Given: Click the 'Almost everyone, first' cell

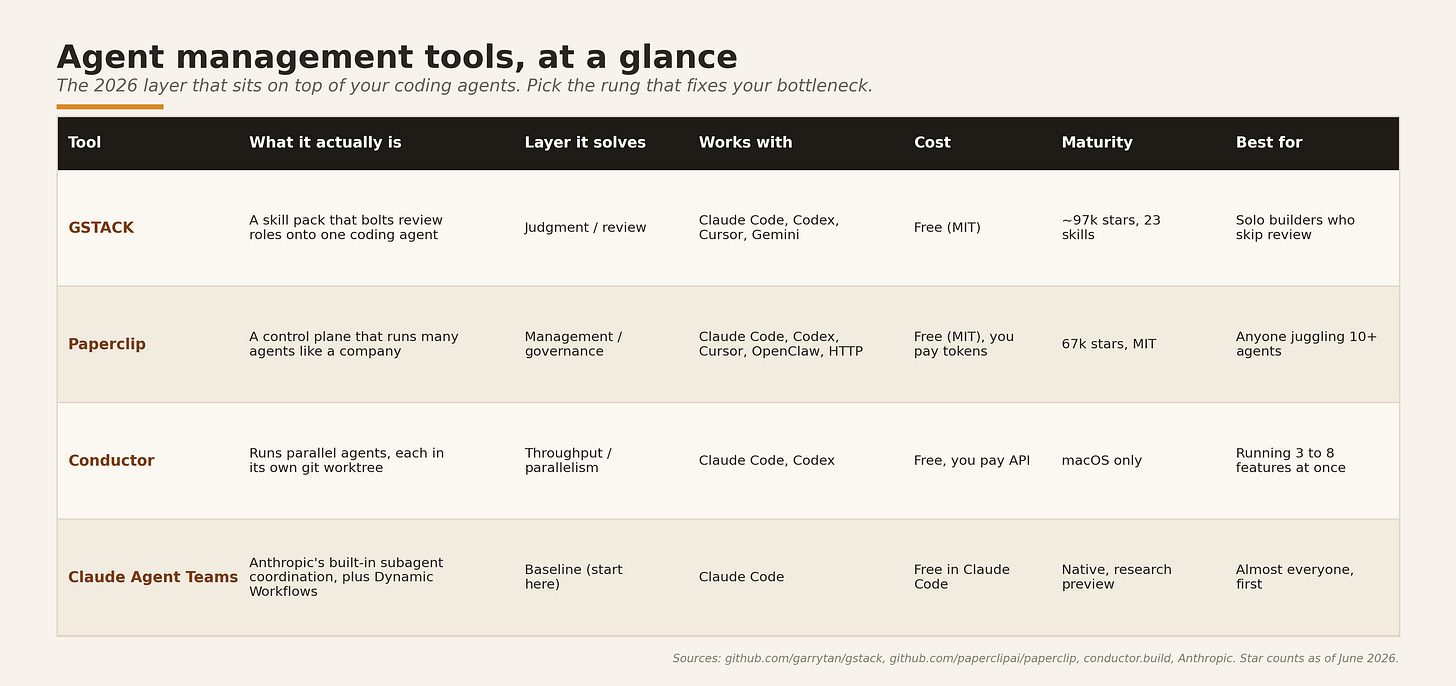Looking at the screenshot, I should click(x=1295, y=577).
